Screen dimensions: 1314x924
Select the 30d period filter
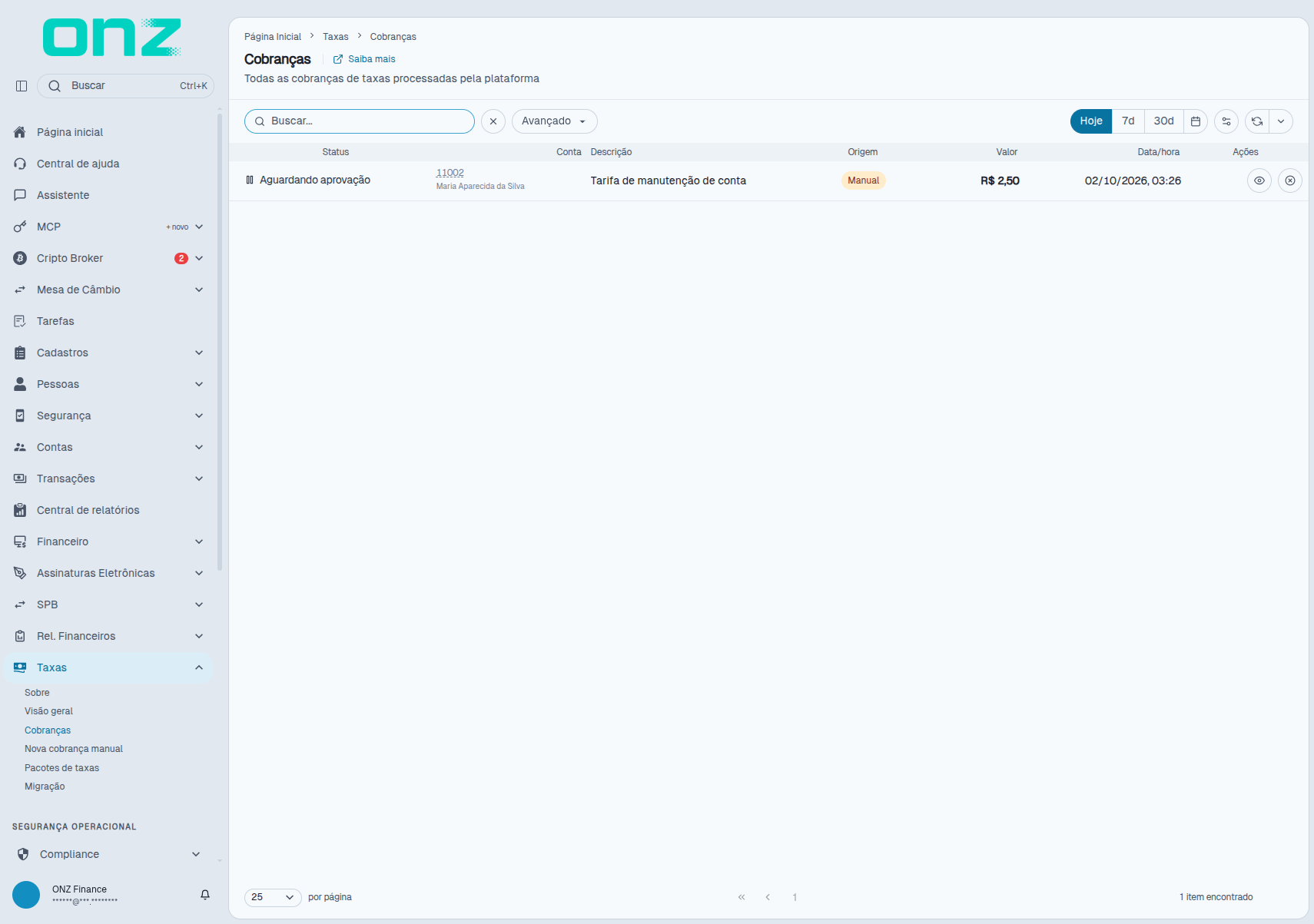coord(1163,121)
